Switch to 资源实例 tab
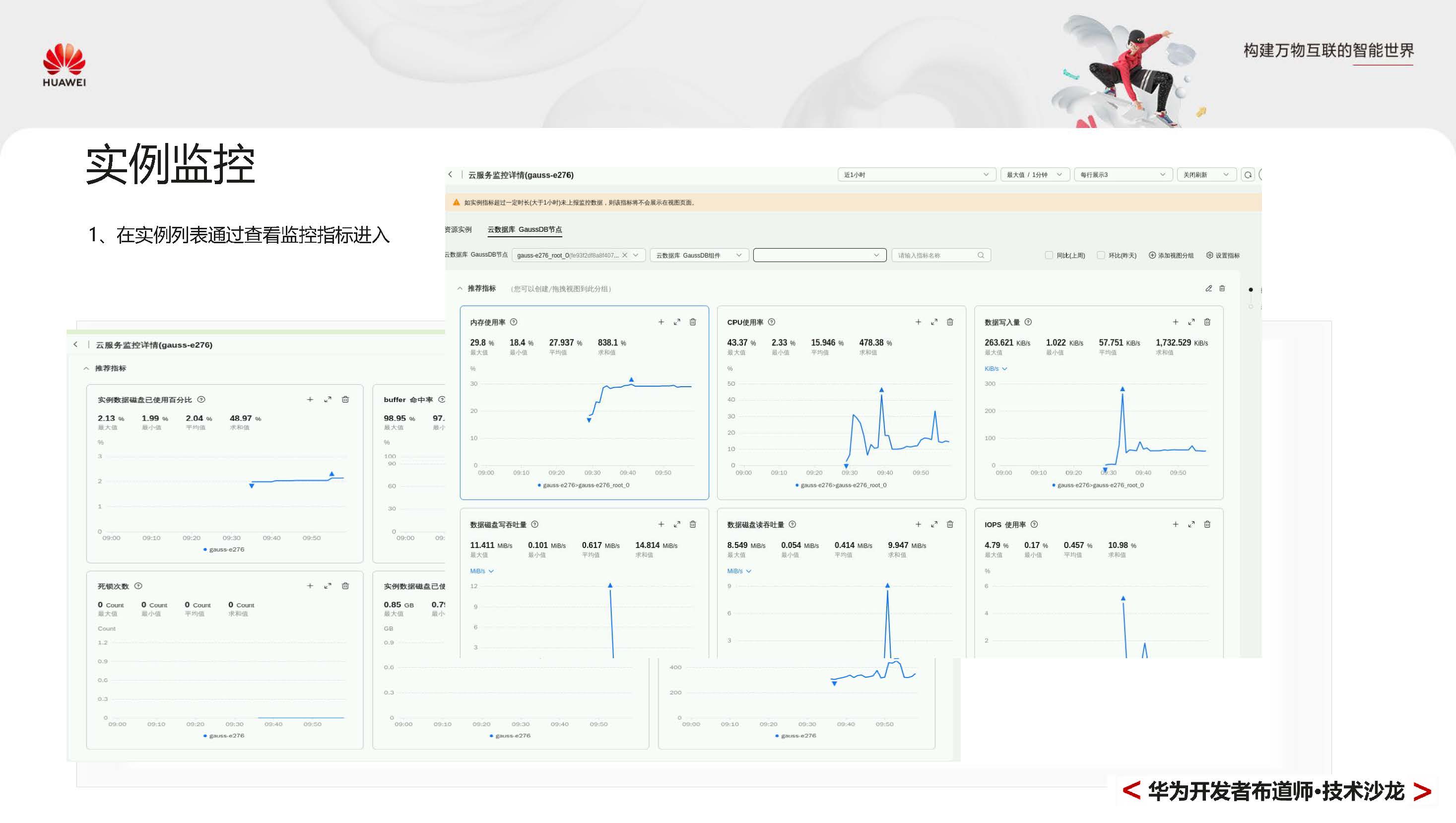The image size is (1456, 823). [x=458, y=229]
